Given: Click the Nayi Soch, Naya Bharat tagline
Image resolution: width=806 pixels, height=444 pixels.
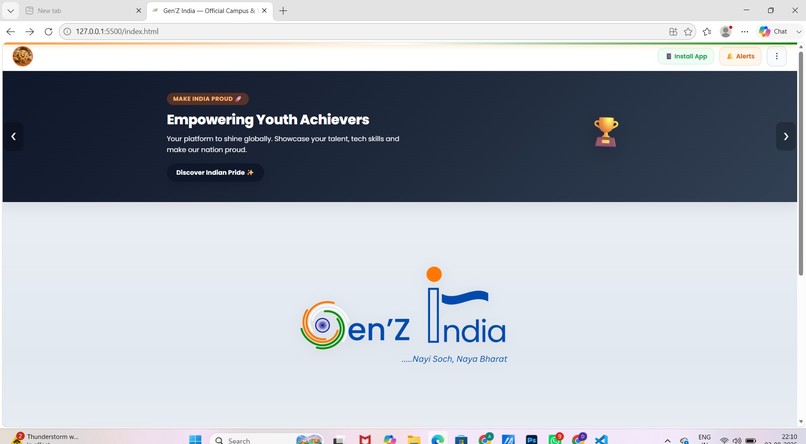Looking at the screenshot, I should click(454, 359).
